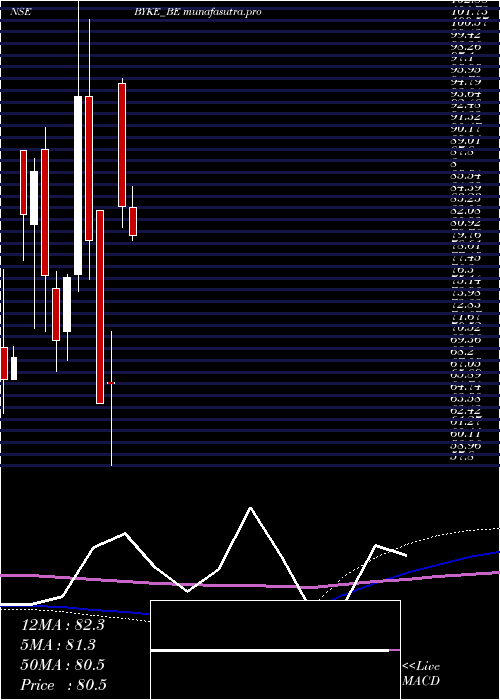Image resolution: width=500 pixels, height=700 pixels.
Task: Click the 62.42 price axis label
Action: pyautogui.click(x=467, y=411)
